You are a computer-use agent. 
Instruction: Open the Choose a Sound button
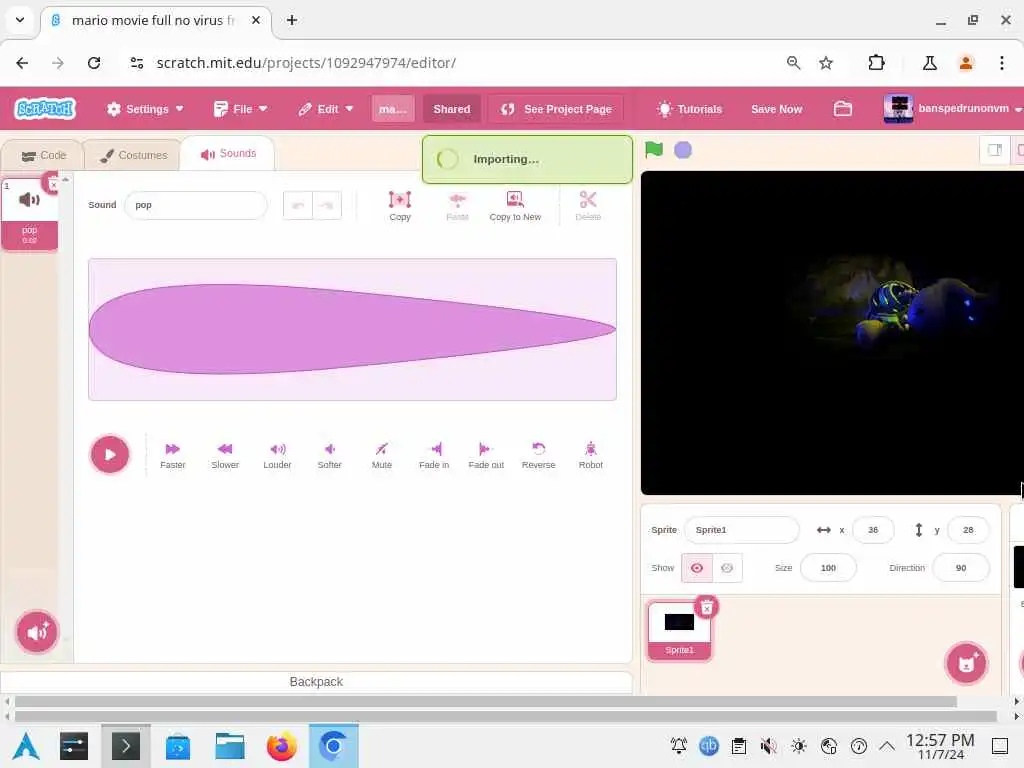37,632
